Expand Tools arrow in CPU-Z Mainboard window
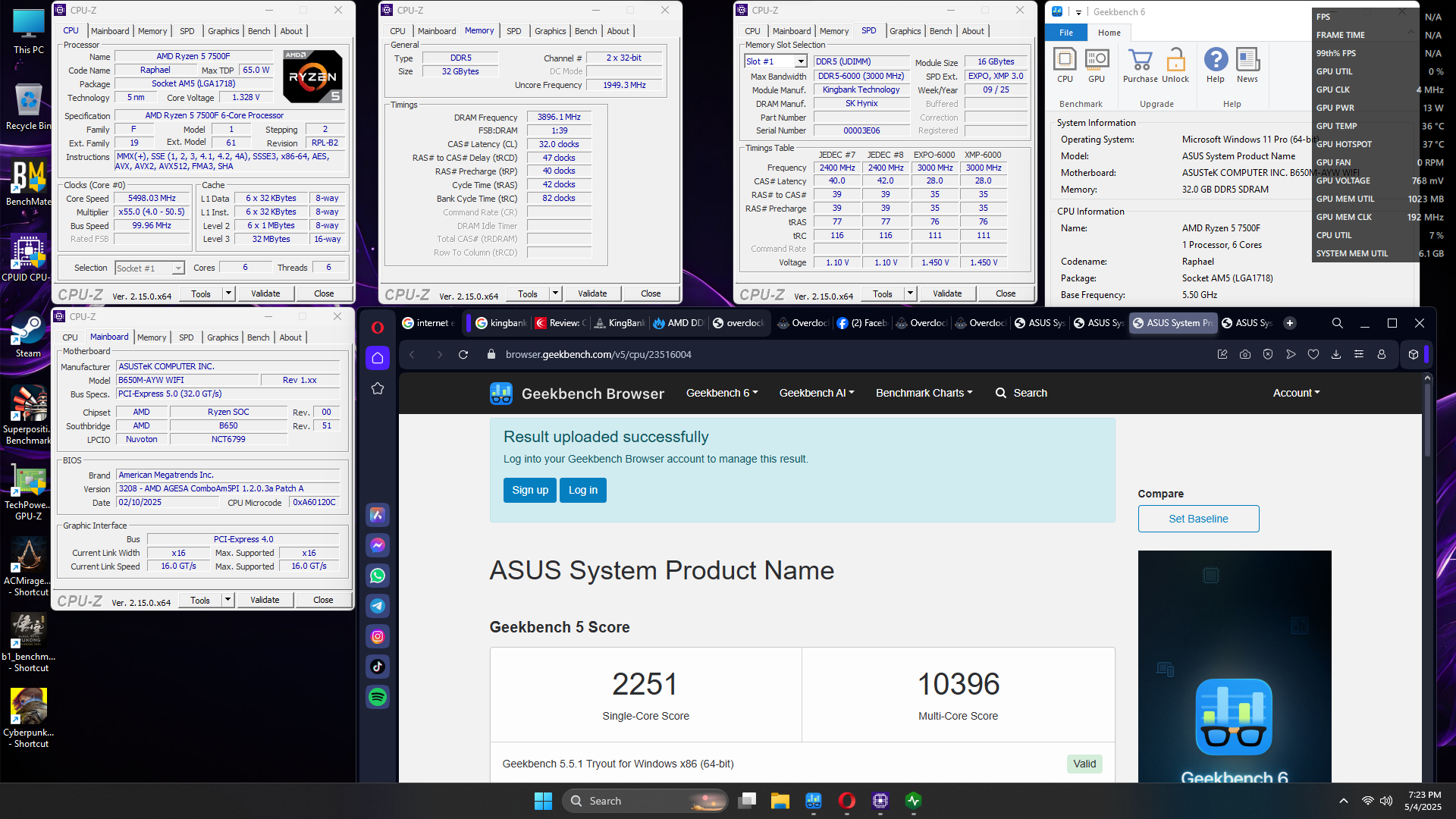Viewport: 1456px width, 819px height. (227, 600)
